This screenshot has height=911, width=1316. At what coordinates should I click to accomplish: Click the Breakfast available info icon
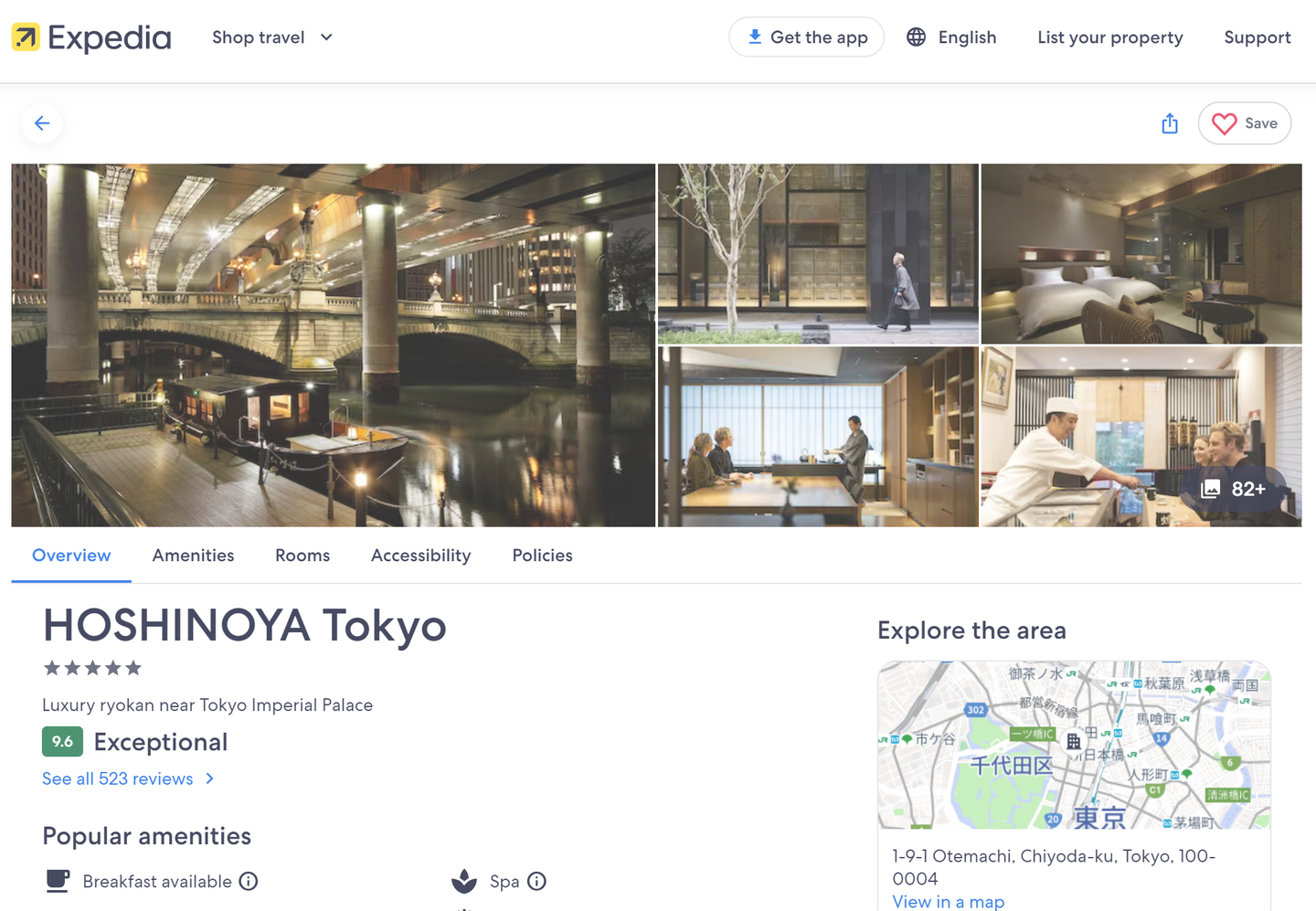[x=249, y=881]
